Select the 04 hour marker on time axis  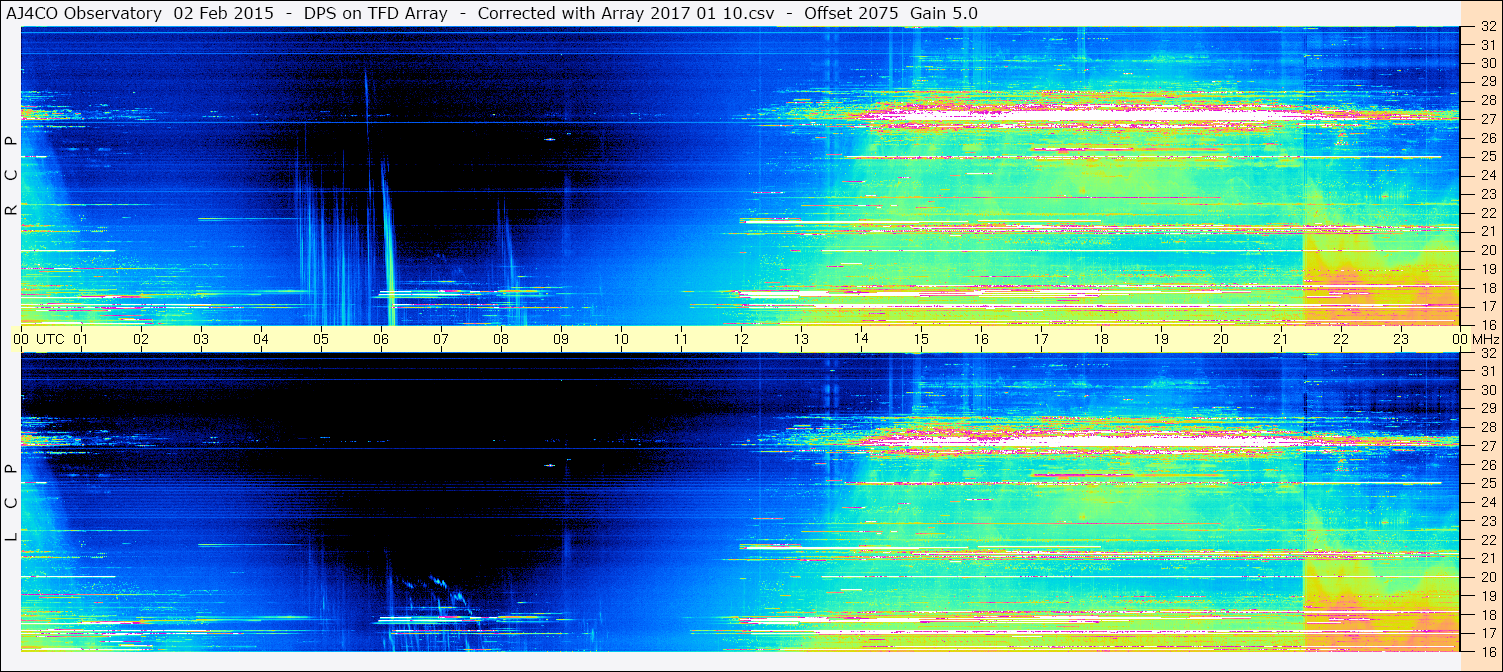coord(261,339)
